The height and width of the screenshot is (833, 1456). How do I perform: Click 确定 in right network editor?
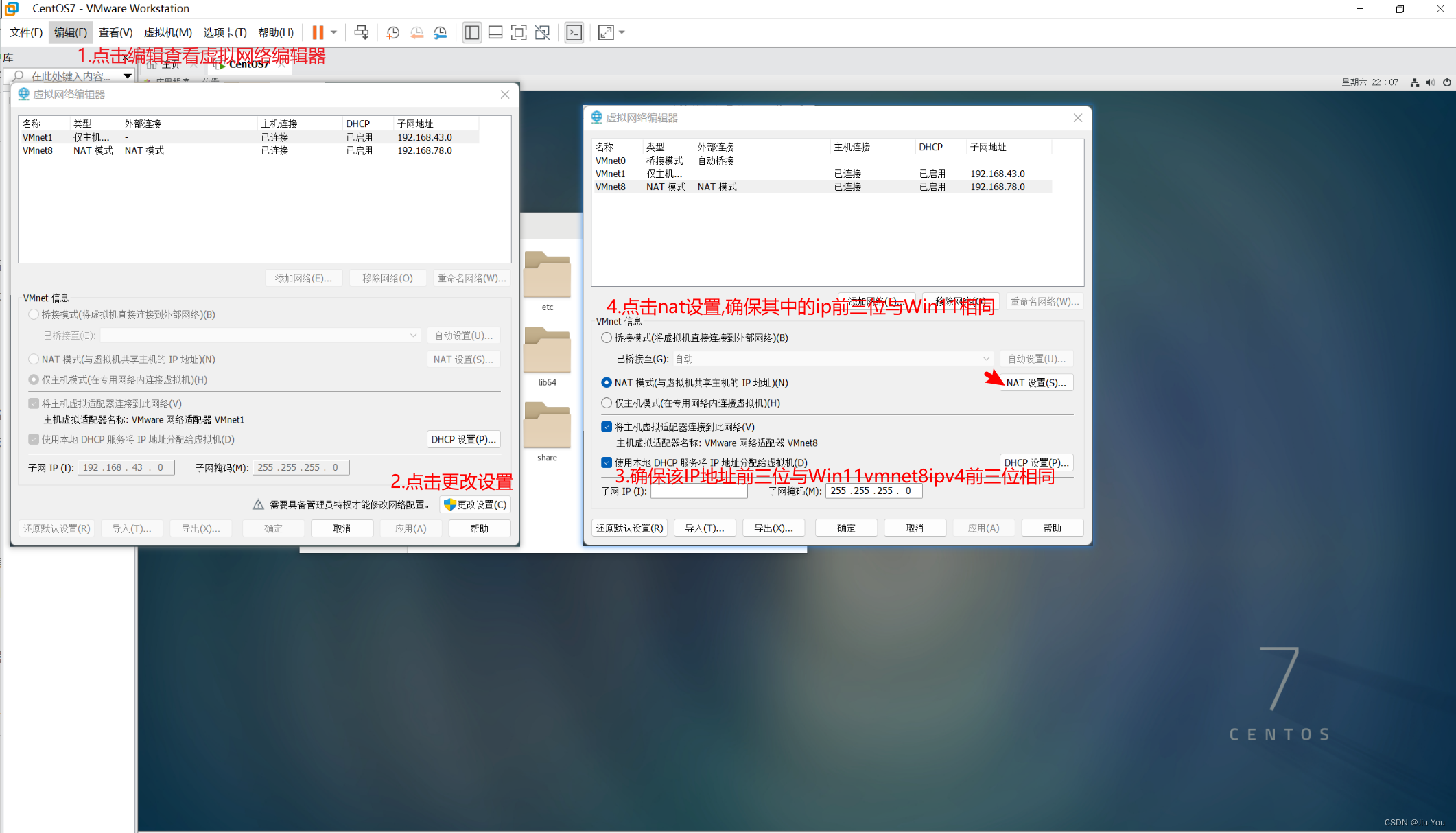tap(846, 528)
